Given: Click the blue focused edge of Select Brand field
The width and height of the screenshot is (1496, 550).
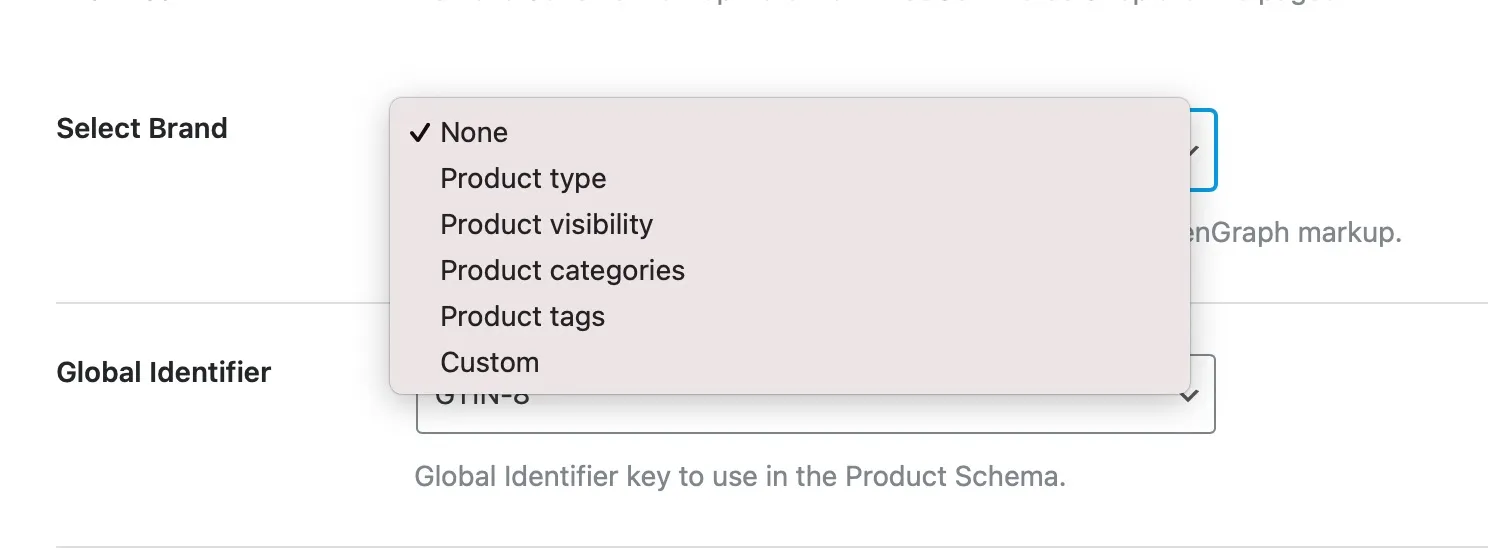Looking at the screenshot, I should tap(1214, 150).
